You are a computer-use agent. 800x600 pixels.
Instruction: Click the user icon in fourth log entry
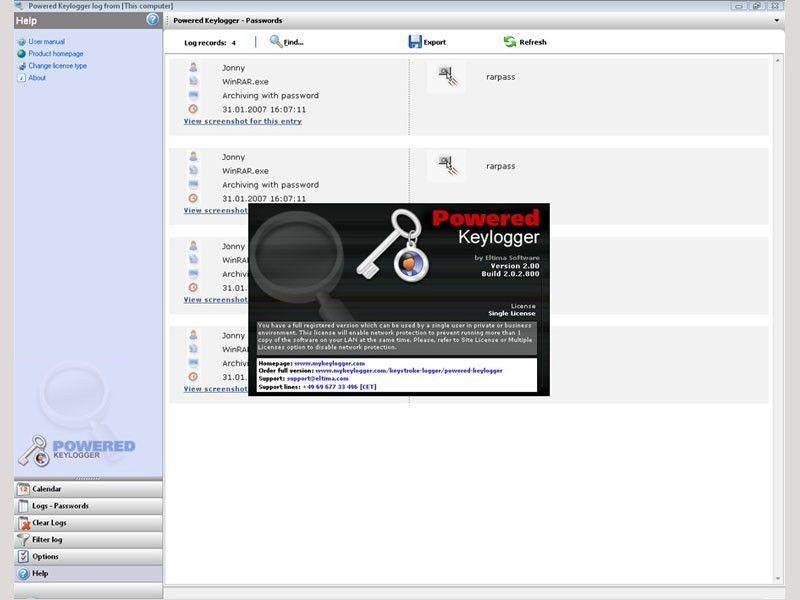[x=193, y=335]
